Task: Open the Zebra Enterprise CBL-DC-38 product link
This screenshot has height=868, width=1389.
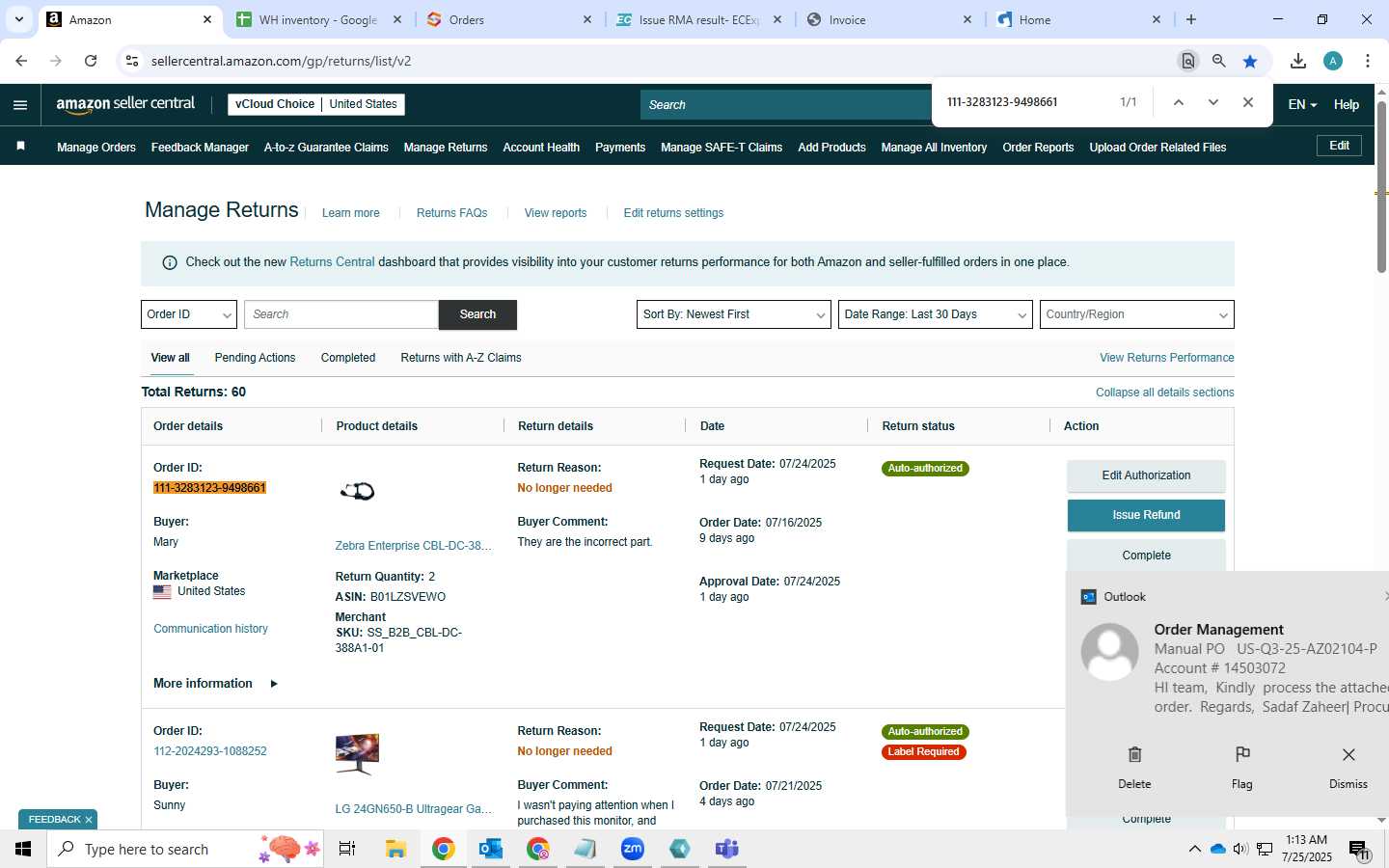Action: pos(414,546)
